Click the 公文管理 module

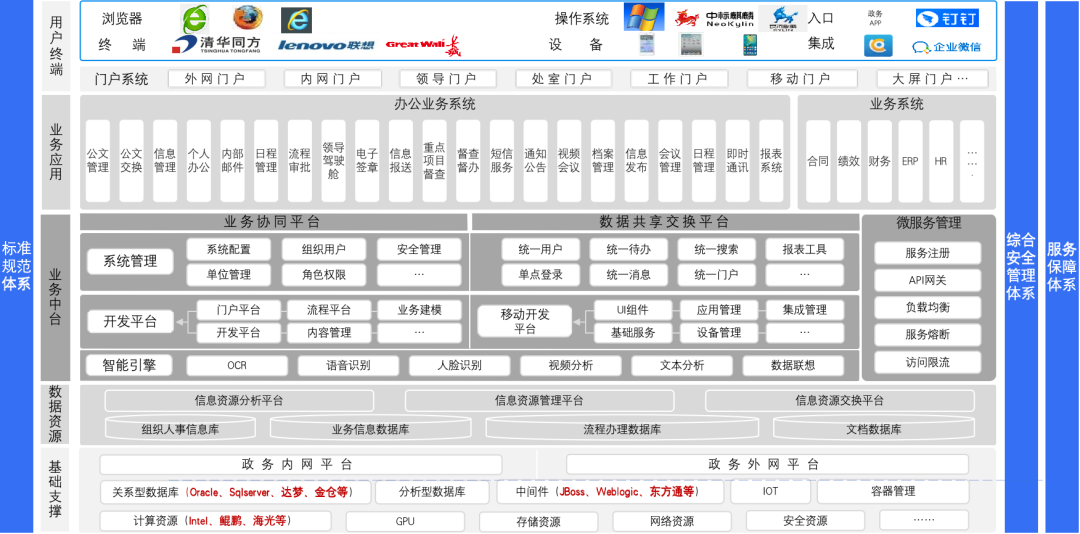click(98, 161)
